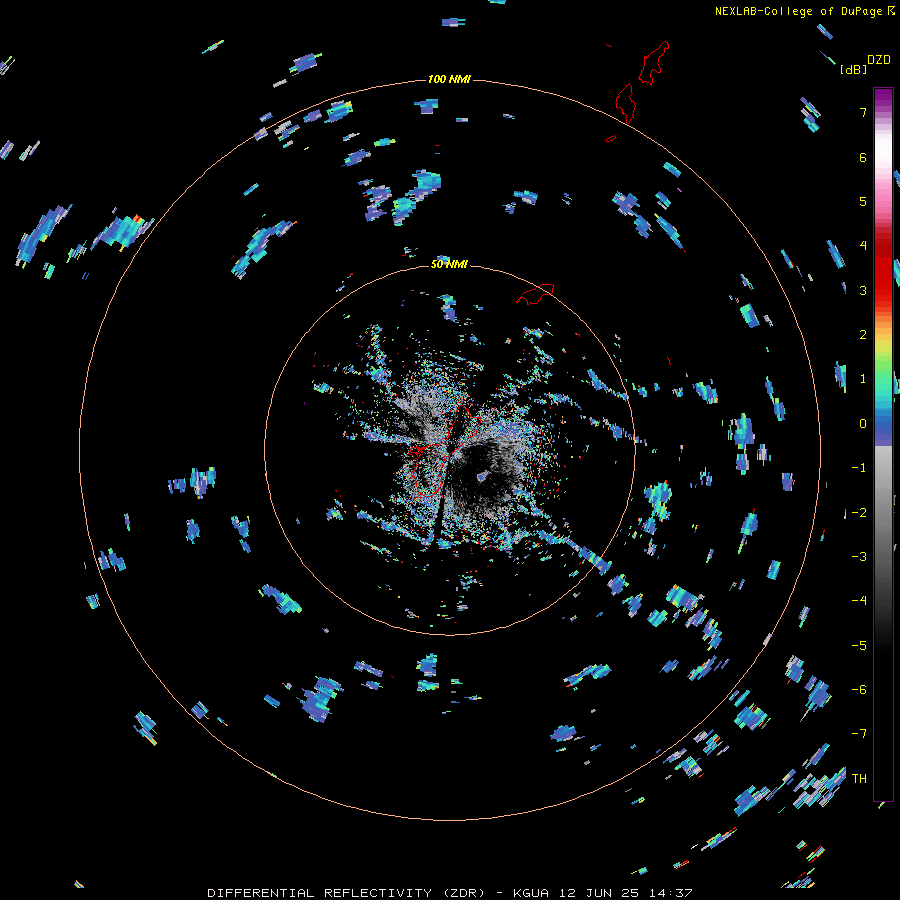Click legend value -4 on color scale
This screenshot has height=900, width=900.
(x=859, y=601)
